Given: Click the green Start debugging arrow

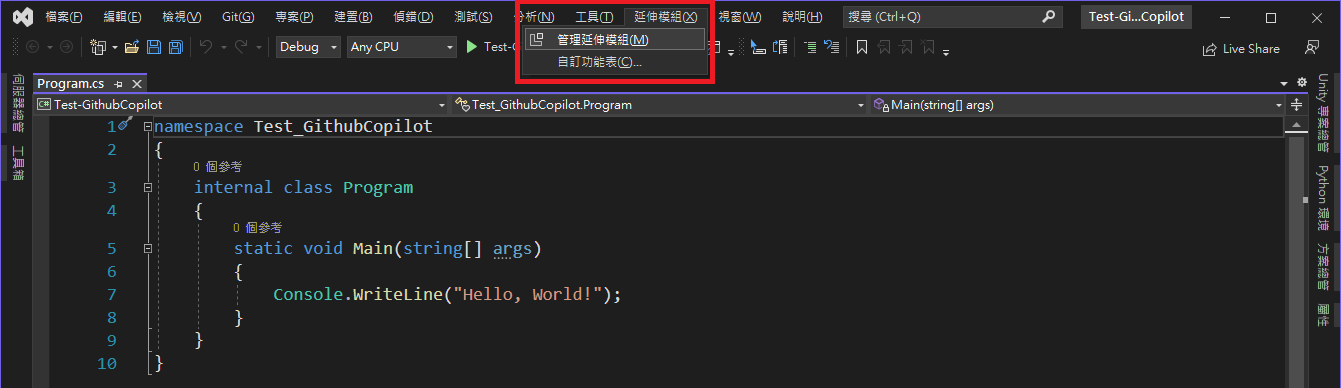Looking at the screenshot, I should pyautogui.click(x=472, y=47).
